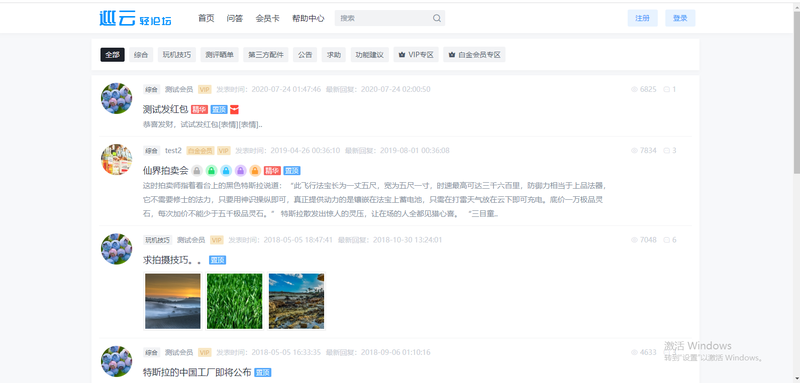Open the avatar beside the 求拍摄技巧 post
The height and width of the screenshot is (383, 800).
[x=116, y=248]
